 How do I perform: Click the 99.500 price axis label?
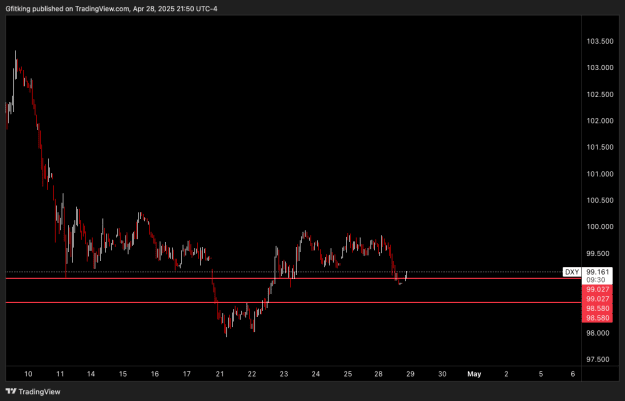tap(597, 254)
